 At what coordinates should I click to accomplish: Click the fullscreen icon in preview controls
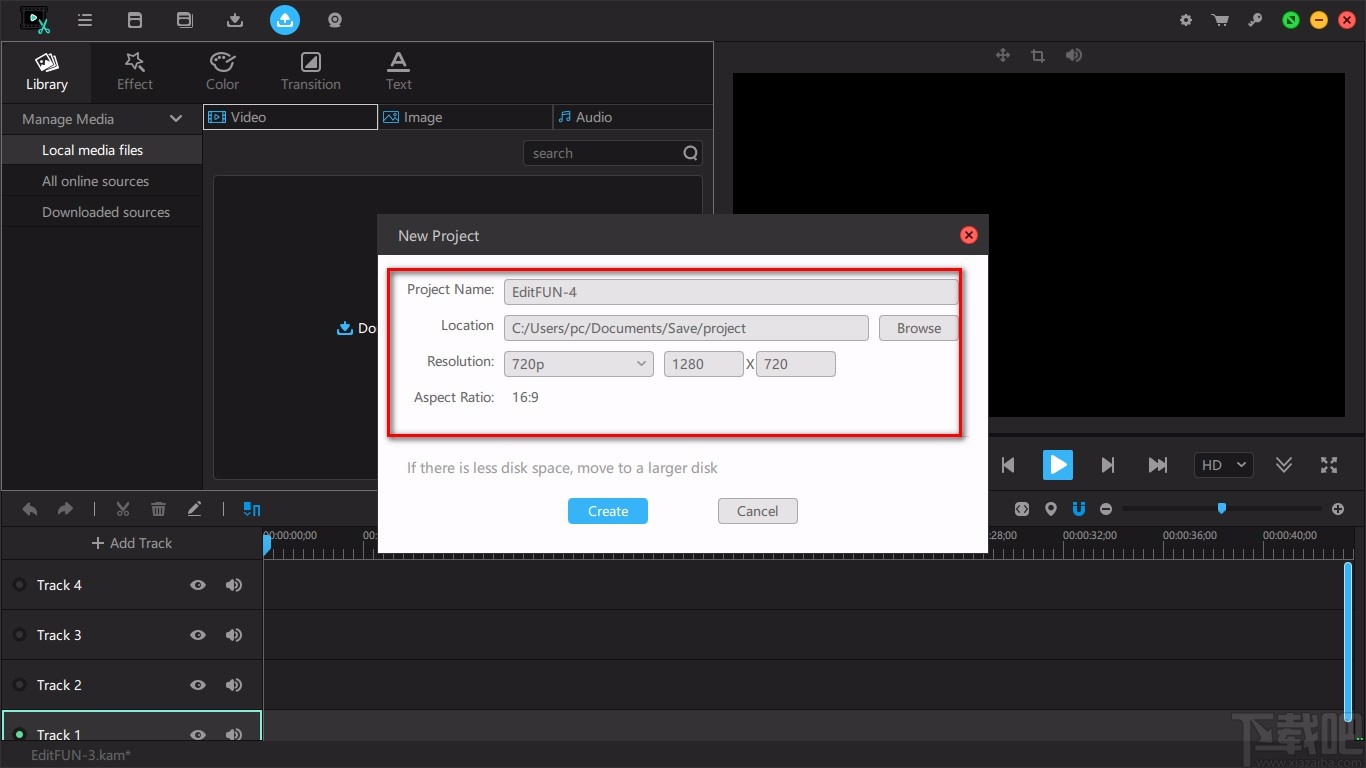pos(1329,465)
